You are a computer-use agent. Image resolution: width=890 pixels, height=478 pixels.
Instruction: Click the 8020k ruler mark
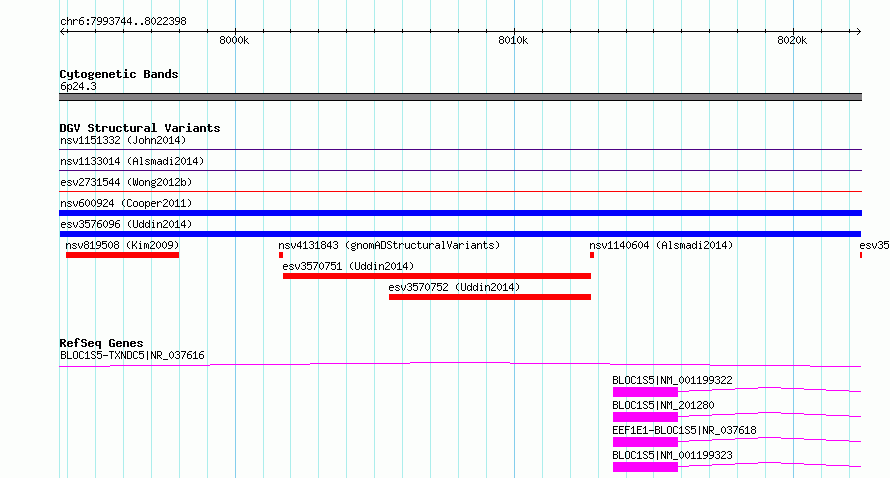(x=792, y=40)
